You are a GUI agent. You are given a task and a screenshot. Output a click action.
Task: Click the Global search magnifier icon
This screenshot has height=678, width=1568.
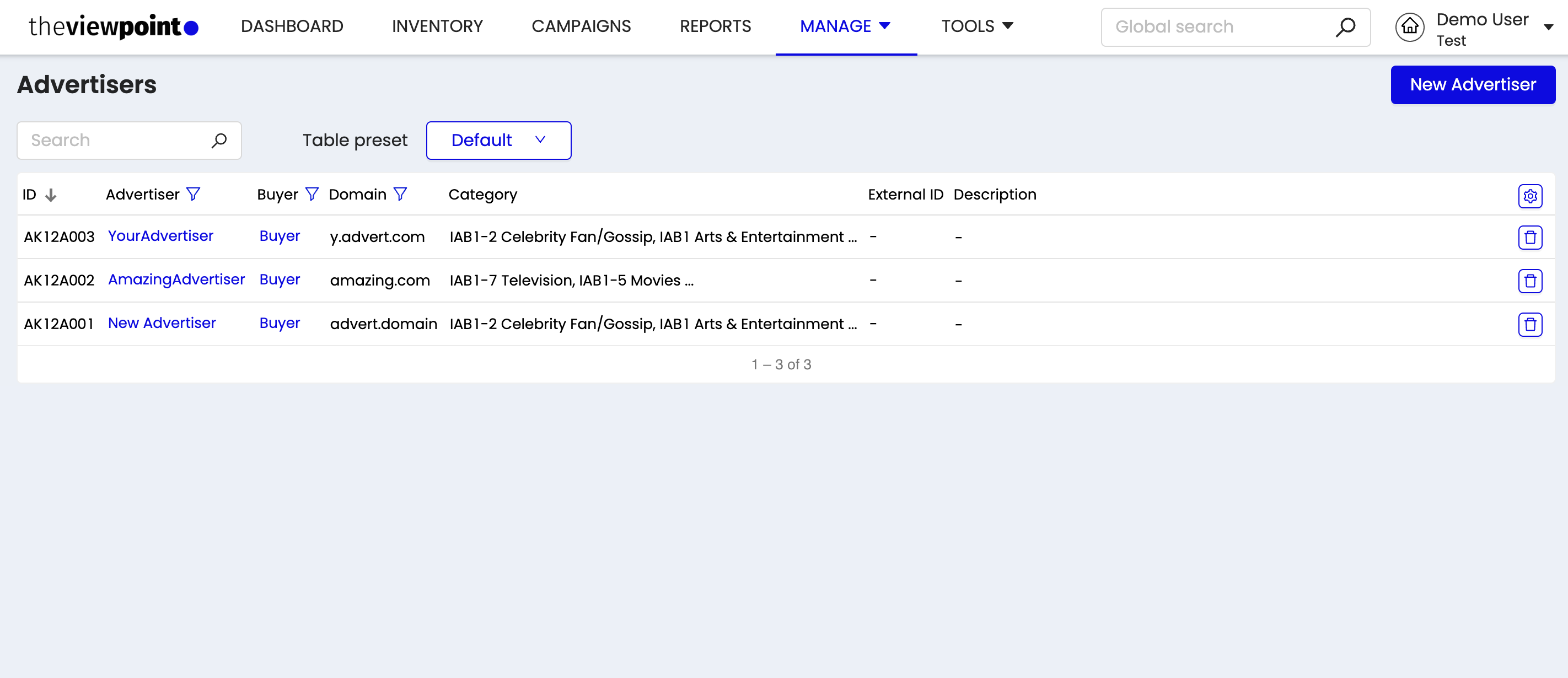coord(1345,27)
